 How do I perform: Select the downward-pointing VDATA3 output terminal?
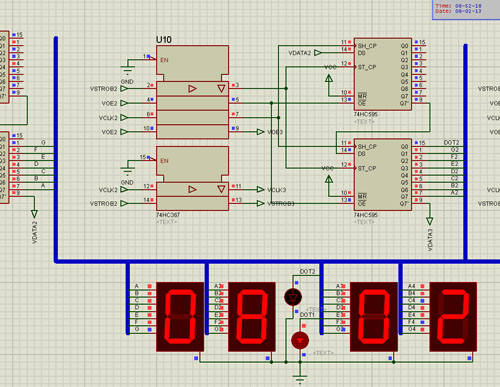click(430, 221)
